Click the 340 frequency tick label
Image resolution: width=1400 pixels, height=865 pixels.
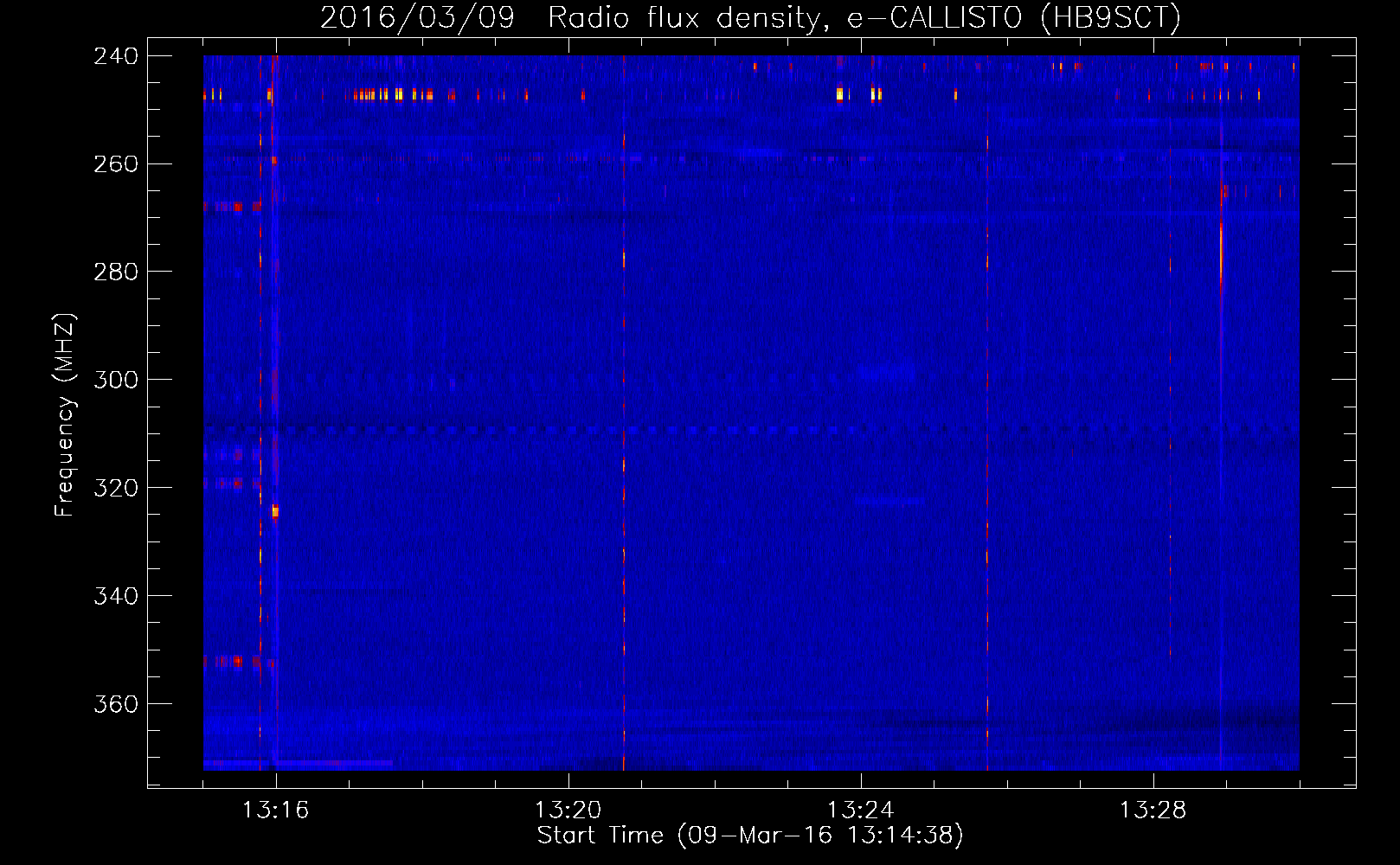[x=116, y=597]
